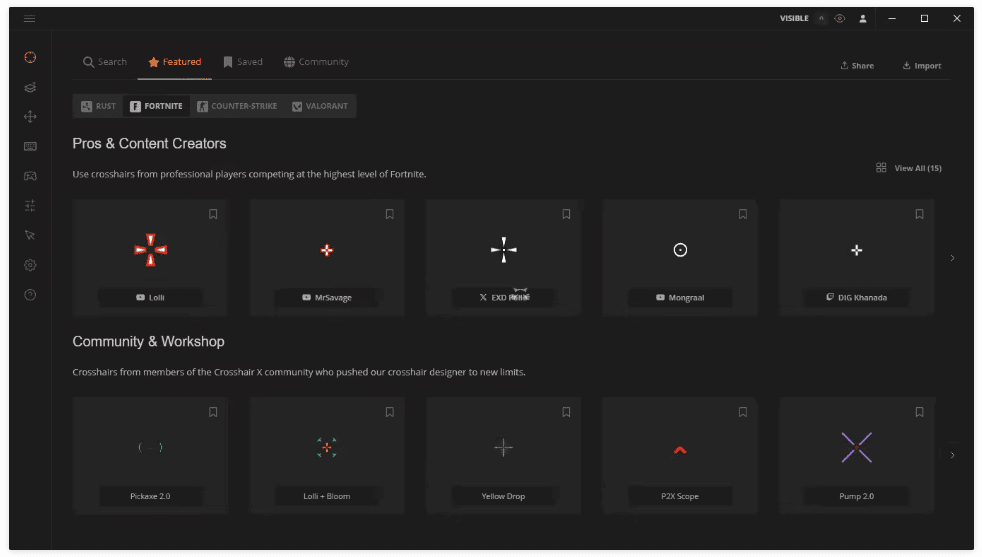Viewport: 982px width, 557px height.
Task: Click View All (15) link
Action: (x=909, y=168)
